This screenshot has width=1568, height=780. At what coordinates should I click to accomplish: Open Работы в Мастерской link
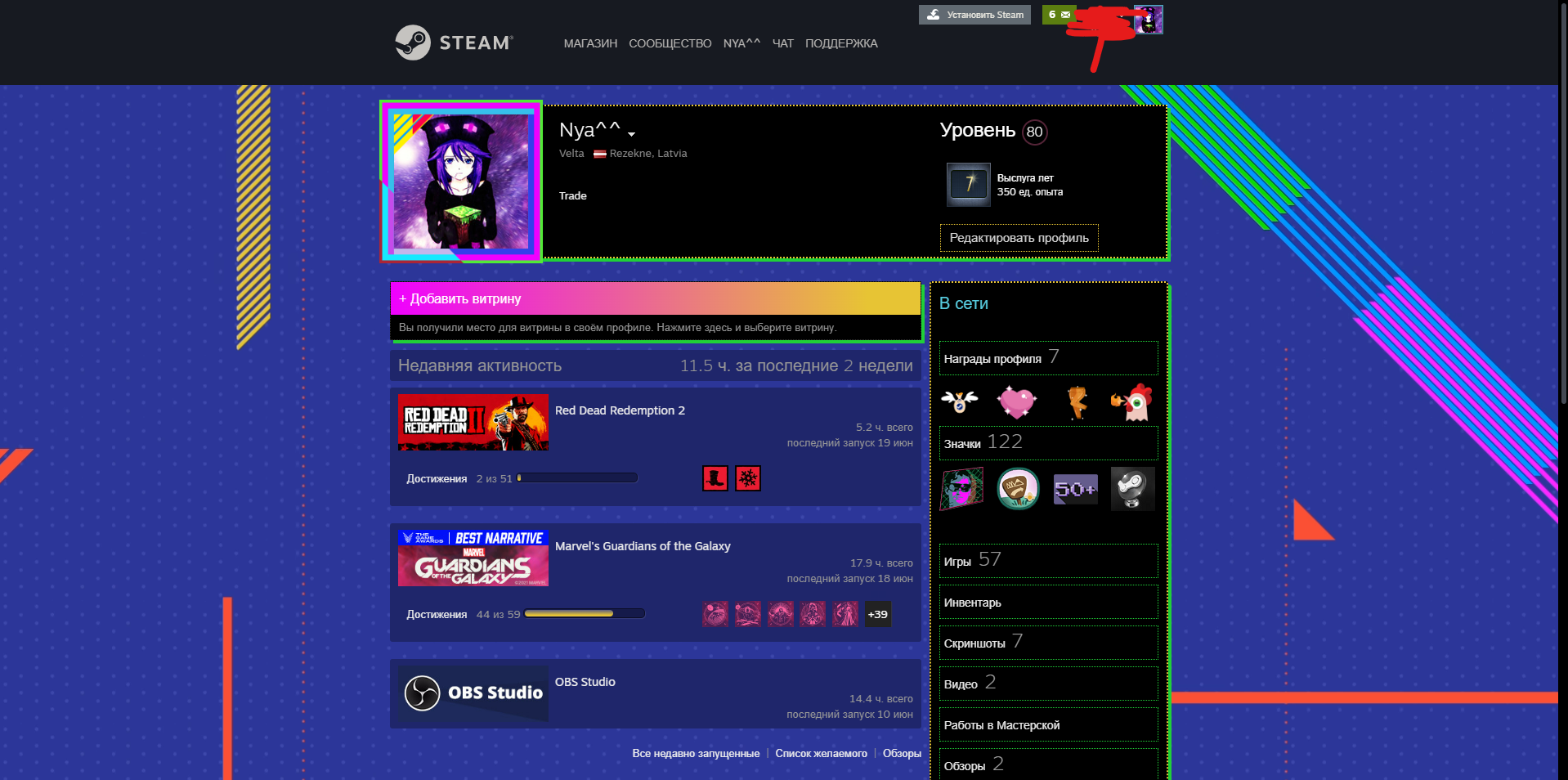(x=1049, y=724)
